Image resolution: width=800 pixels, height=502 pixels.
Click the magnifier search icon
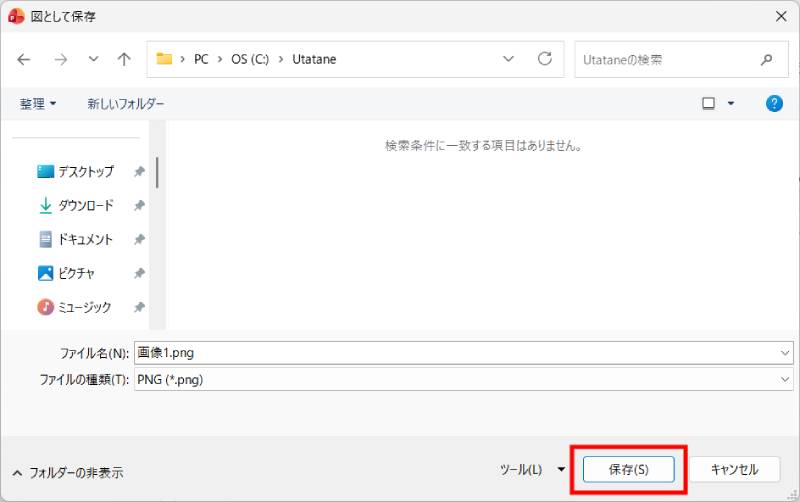coord(766,60)
